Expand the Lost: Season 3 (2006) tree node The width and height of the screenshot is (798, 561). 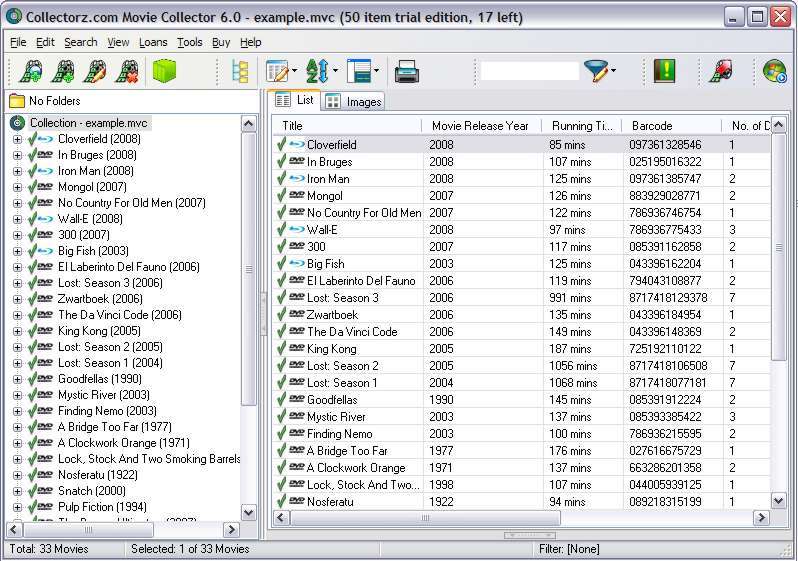pyautogui.click(x=17, y=283)
